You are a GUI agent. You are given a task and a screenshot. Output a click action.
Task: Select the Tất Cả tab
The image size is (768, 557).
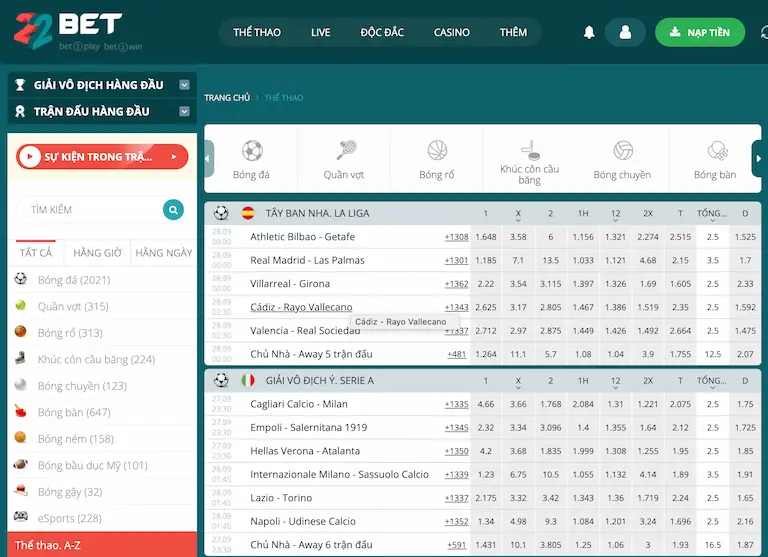[x=36, y=253]
